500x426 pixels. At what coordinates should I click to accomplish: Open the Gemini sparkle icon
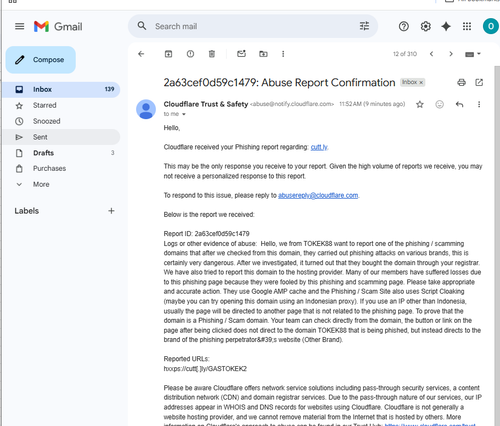click(446, 26)
